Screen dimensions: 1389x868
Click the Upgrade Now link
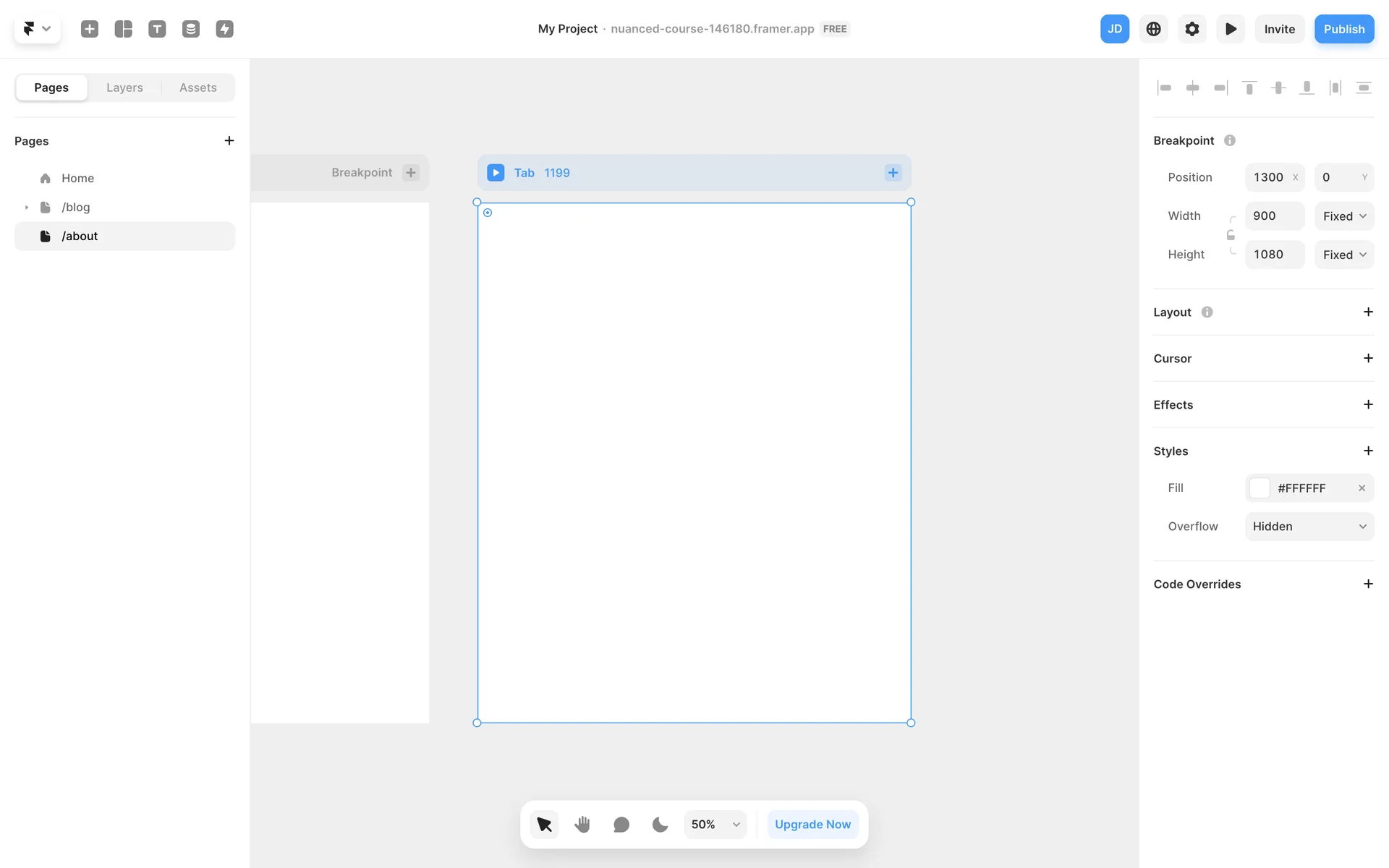(812, 824)
